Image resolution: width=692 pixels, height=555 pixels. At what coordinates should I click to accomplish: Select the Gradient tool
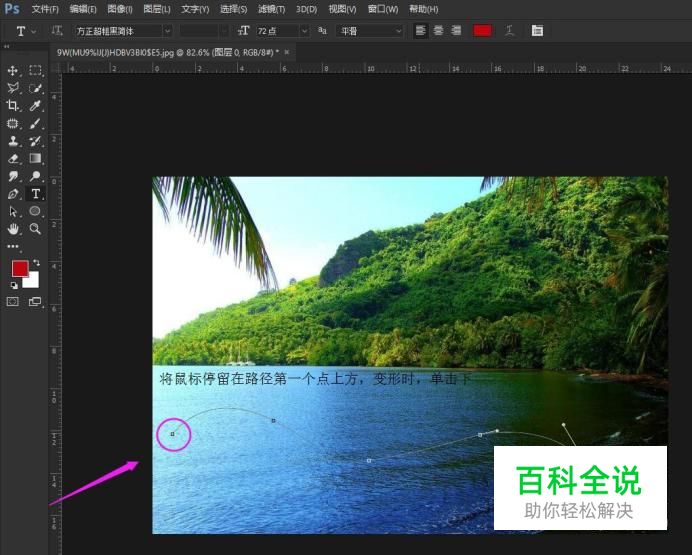35,158
